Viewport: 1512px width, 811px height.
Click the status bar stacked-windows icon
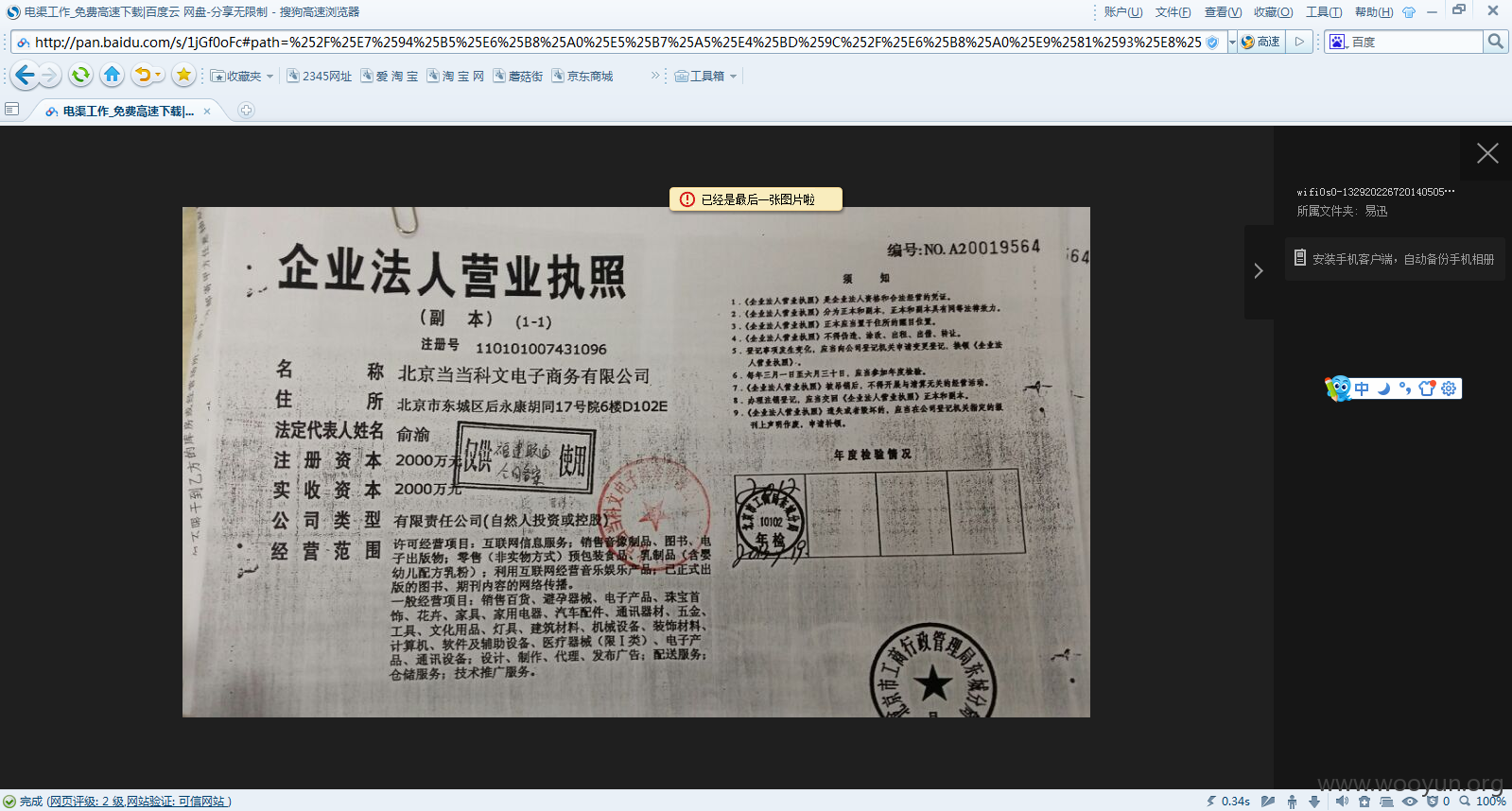coord(1386,802)
